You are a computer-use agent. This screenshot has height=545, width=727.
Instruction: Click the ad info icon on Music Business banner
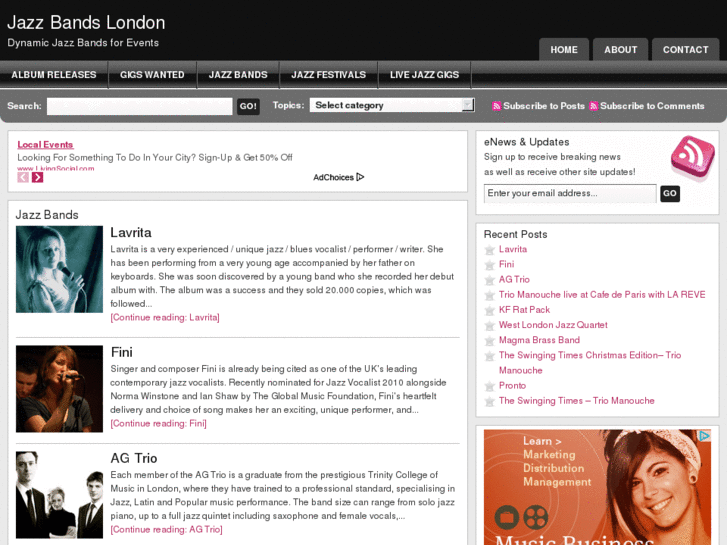coord(705,436)
